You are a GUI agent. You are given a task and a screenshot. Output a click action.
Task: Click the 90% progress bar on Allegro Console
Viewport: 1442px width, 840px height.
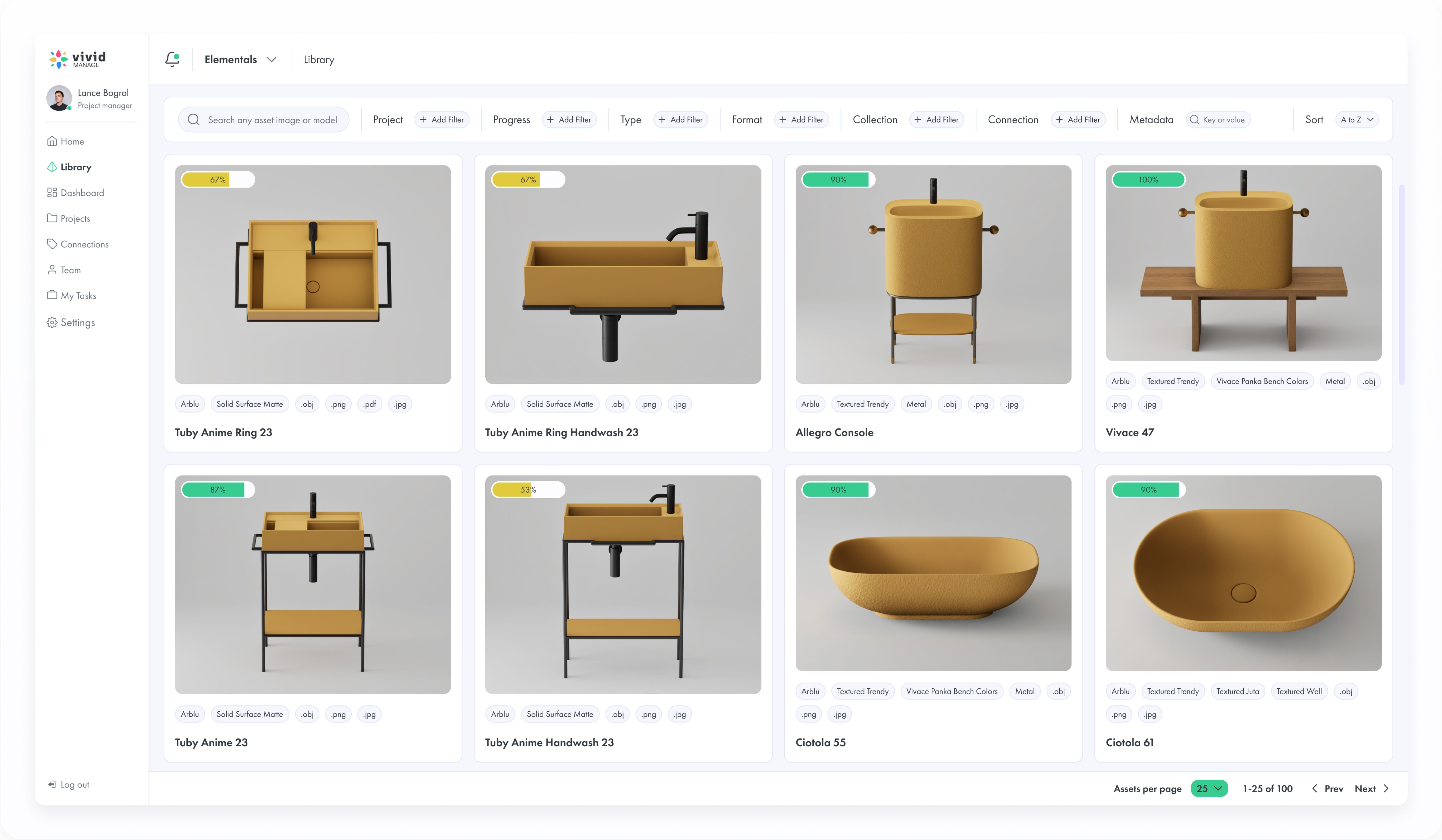838,179
